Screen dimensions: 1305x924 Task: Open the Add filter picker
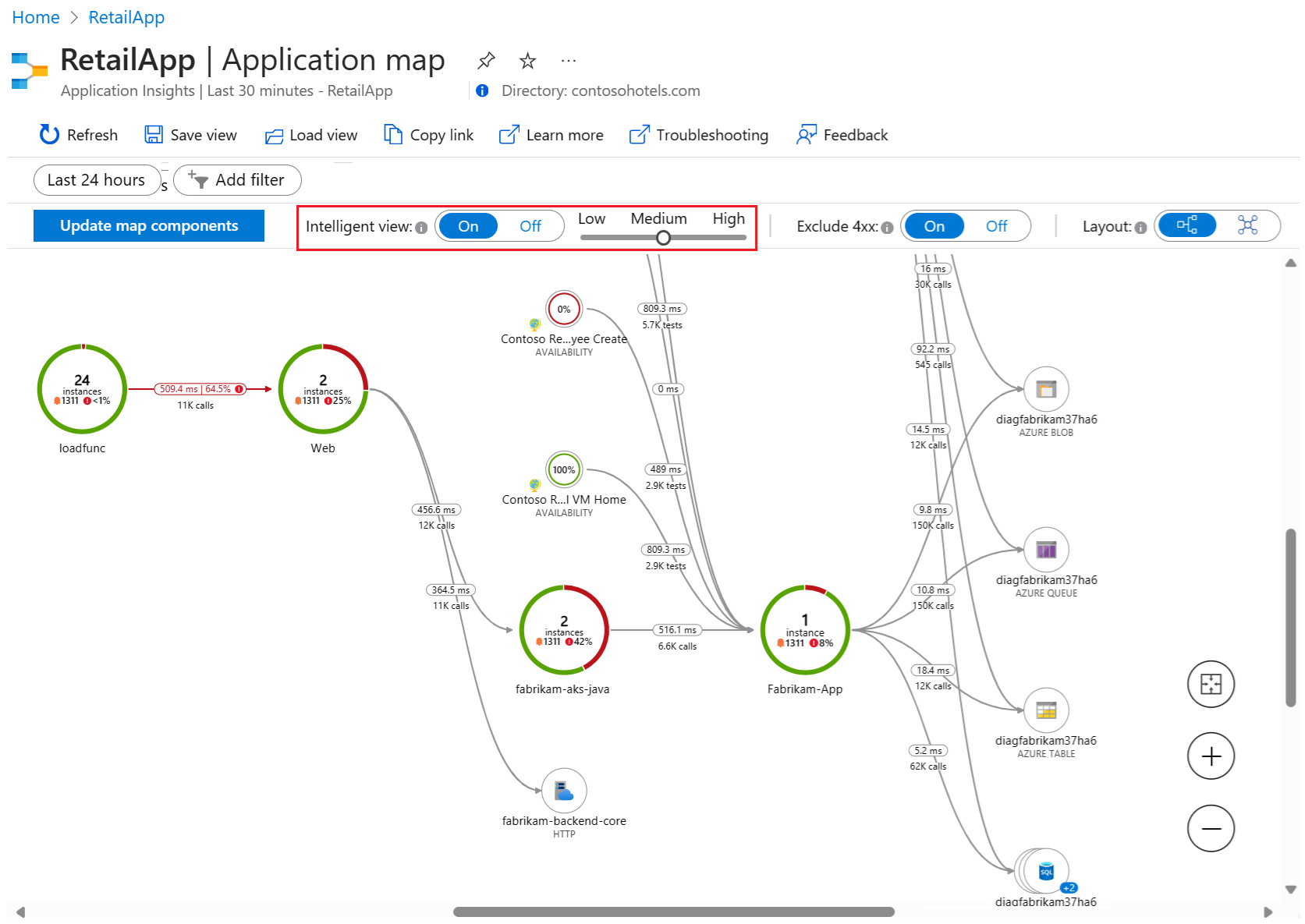(x=237, y=180)
